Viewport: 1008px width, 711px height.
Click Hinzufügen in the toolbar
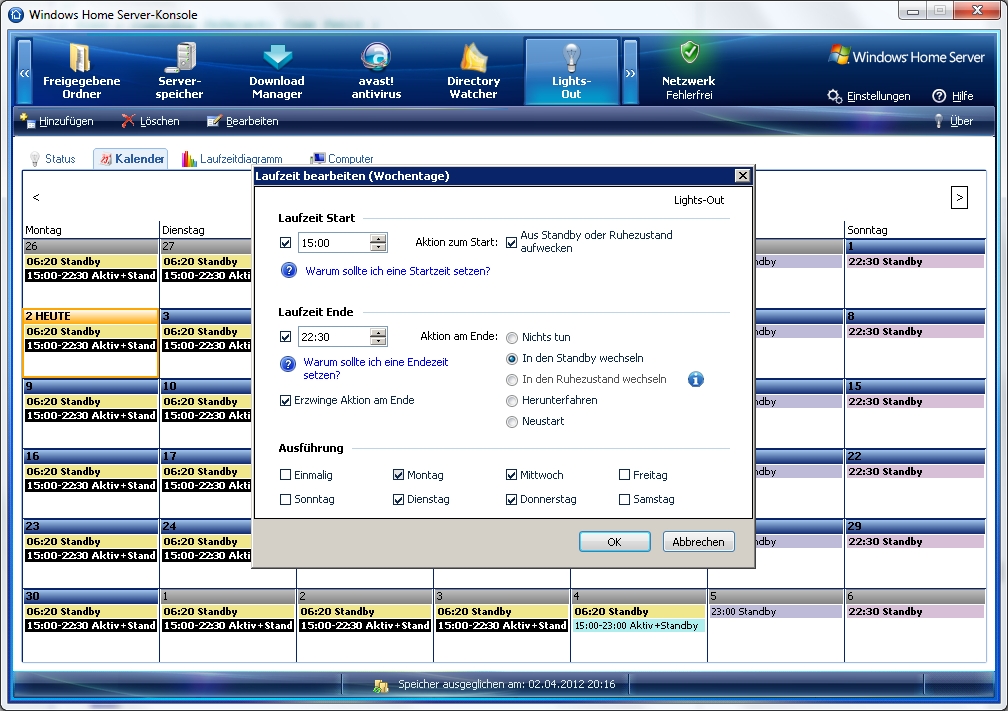[x=57, y=121]
